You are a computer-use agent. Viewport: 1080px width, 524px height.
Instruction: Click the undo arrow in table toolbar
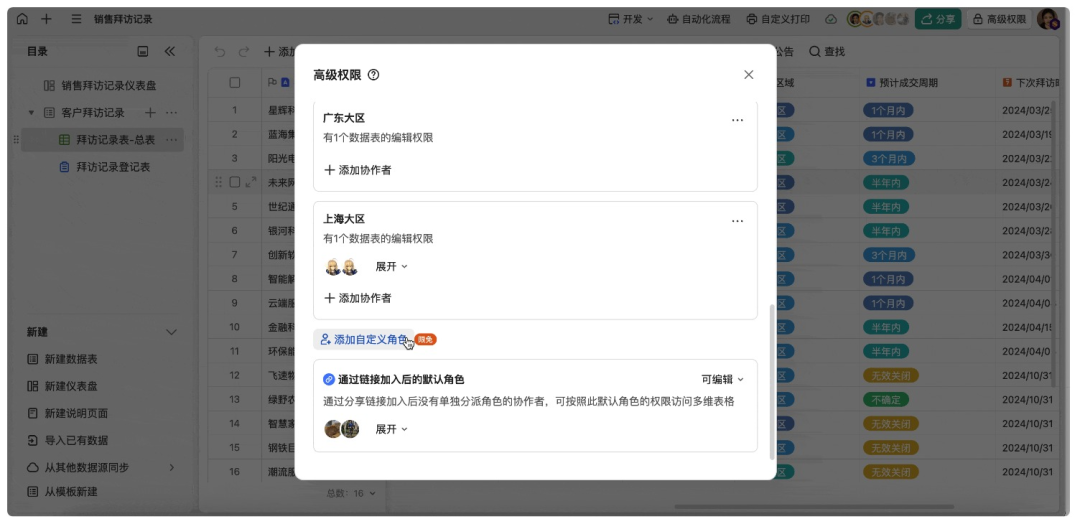click(x=220, y=52)
